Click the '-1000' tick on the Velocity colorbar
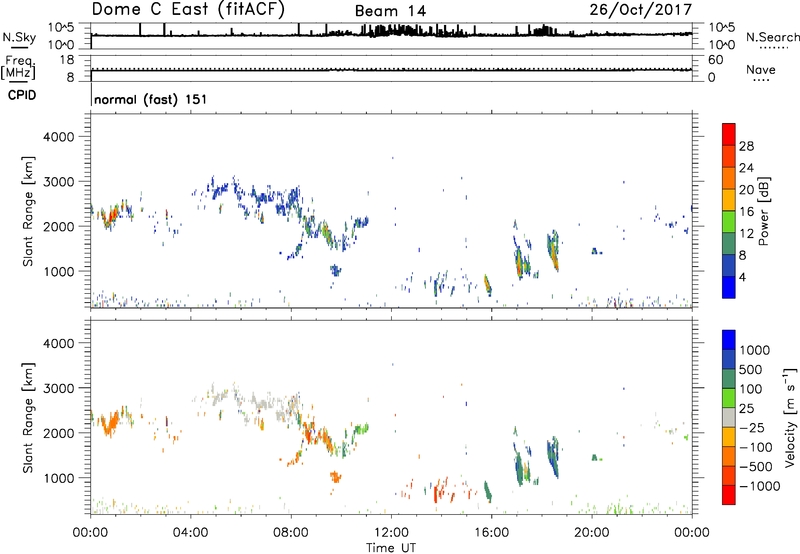 tap(759, 486)
